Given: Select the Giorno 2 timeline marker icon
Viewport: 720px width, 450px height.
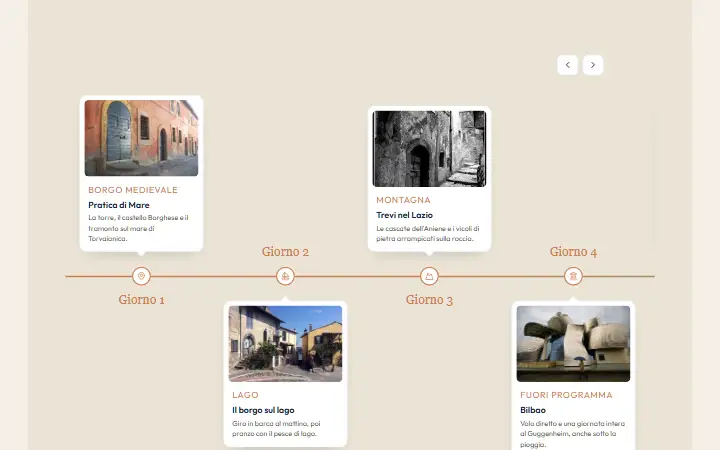Looking at the screenshot, I should pos(285,276).
